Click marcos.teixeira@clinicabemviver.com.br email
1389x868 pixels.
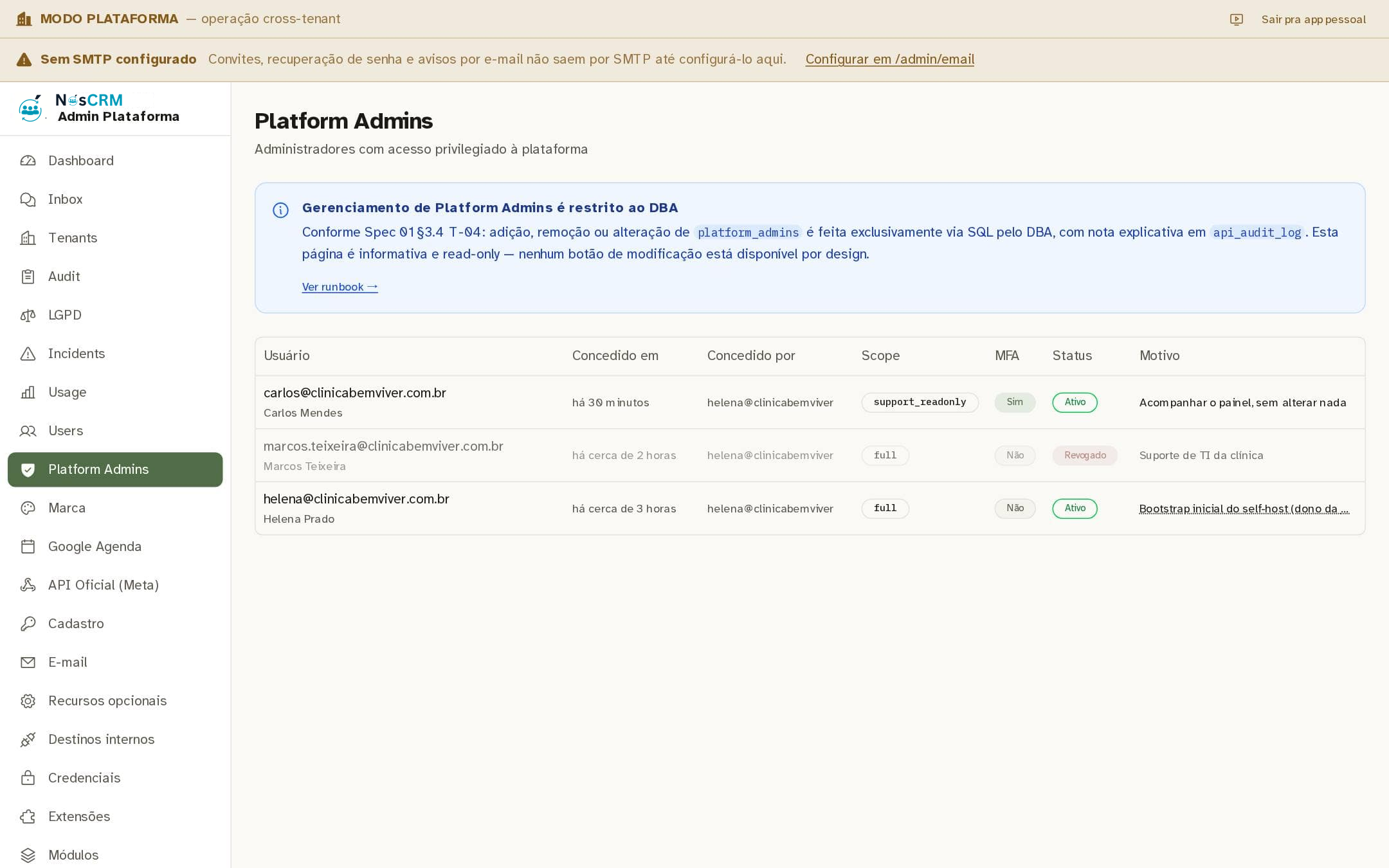click(x=383, y=446)
